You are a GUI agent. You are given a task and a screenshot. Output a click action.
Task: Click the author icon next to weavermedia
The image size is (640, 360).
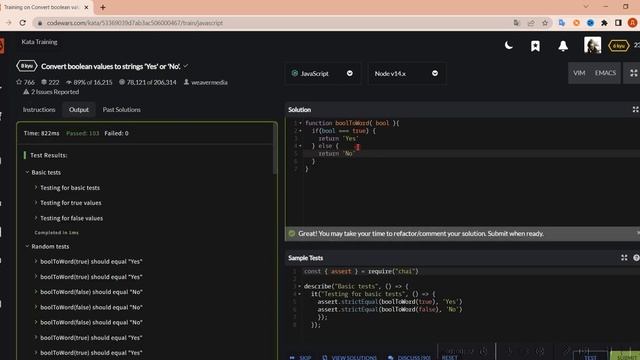coord(186,82)
